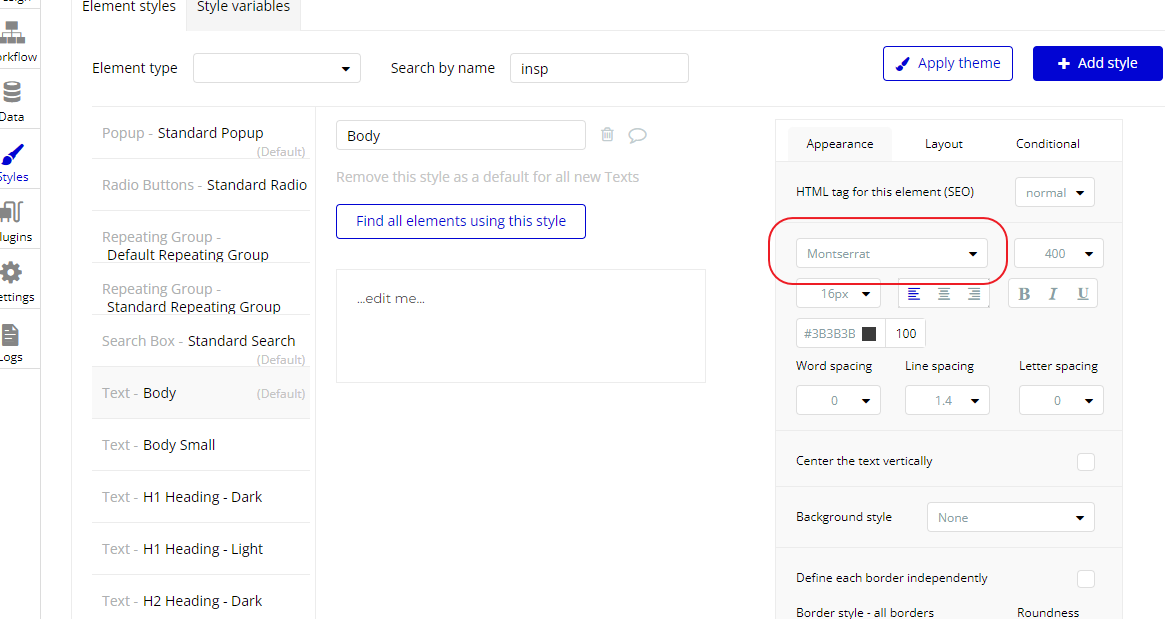The height and width of the screenshot is (619, 1165).
Task: Open the comment bubble icon
Action: click(637, 135)
